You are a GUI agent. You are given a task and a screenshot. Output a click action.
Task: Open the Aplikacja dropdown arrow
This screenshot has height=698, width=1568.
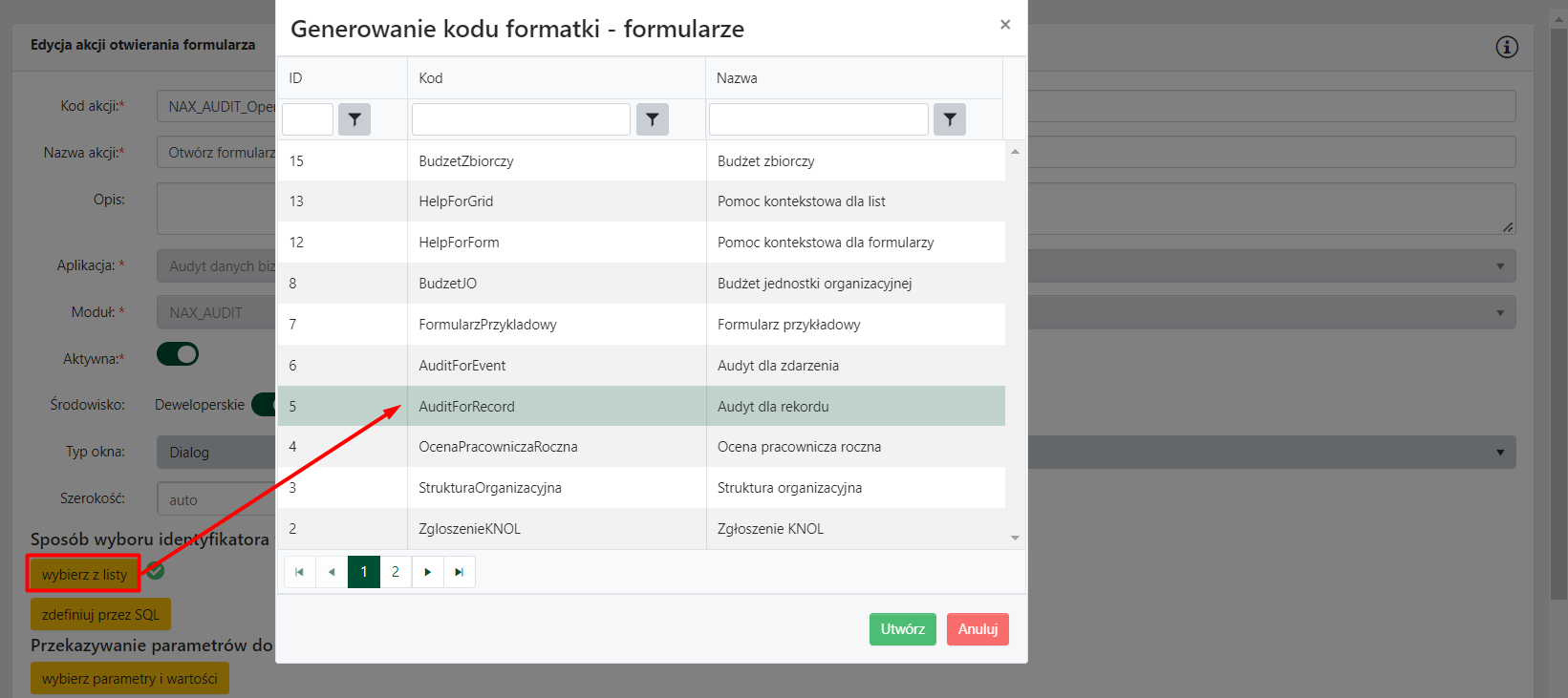pyautogui.click(x=1499, y=266)
